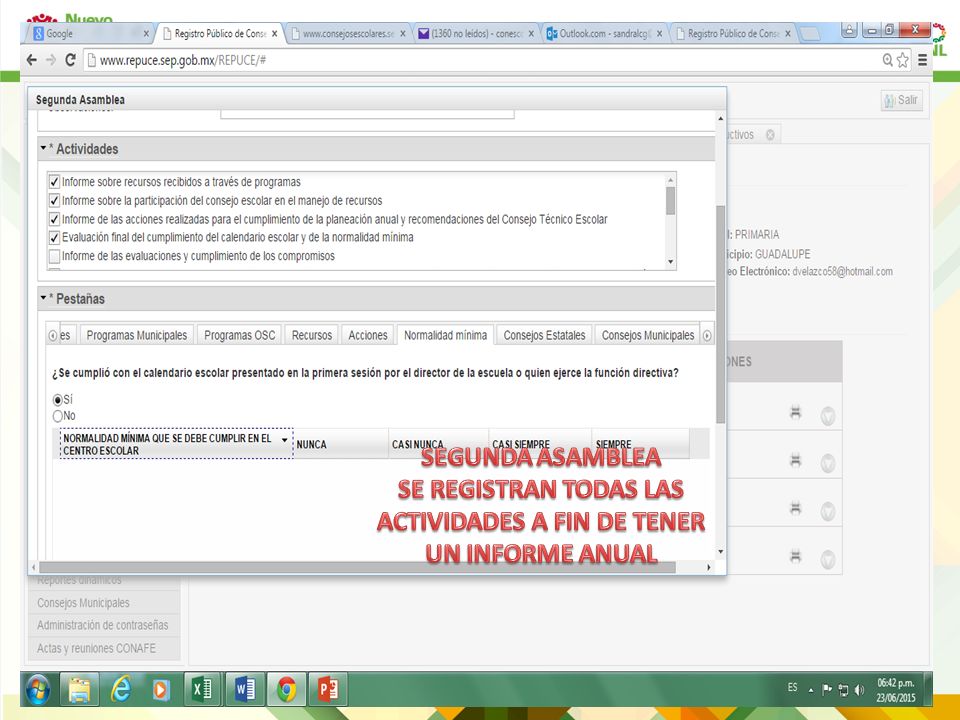Switch to the Google browser tab
The width and height of the screenshot is (960, 720).
tap(91, 34)
